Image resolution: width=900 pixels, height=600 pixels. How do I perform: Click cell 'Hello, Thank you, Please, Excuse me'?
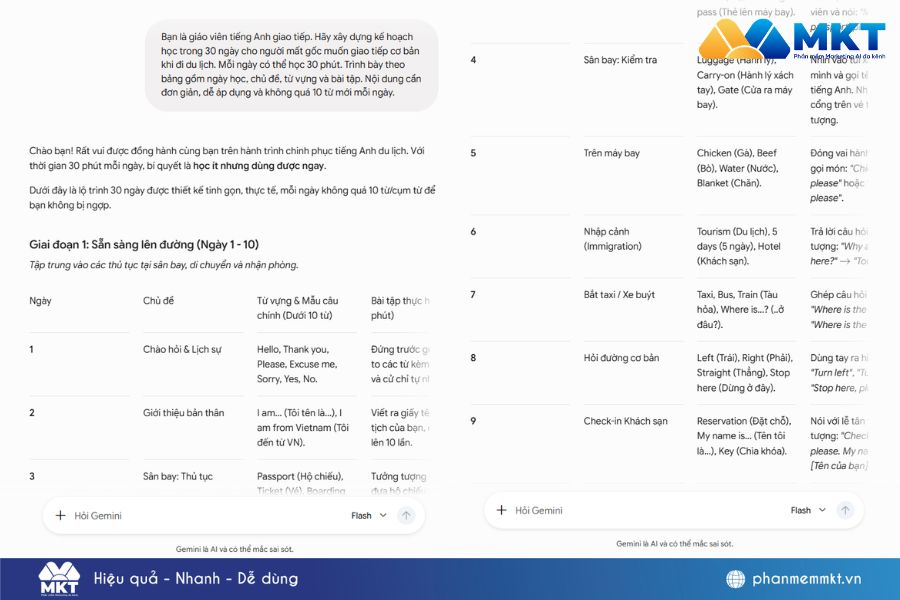[x=297, y=364]
